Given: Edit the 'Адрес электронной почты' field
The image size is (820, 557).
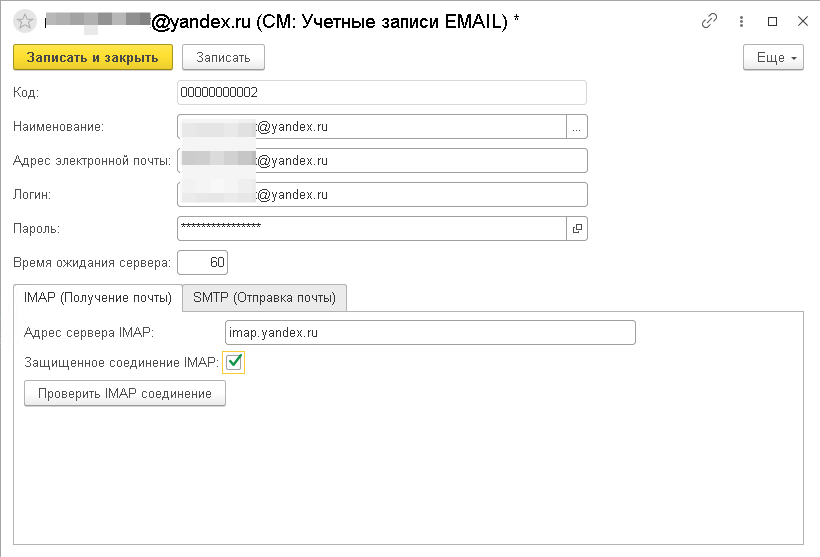Looking at the screenshot, I should coord(382,161).
